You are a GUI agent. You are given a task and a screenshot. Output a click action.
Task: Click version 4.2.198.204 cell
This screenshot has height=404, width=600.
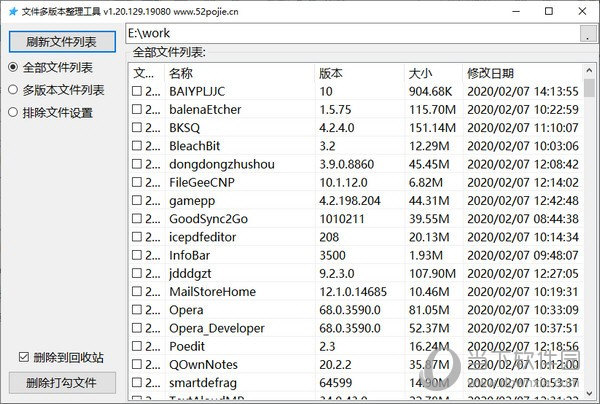[x=350, y=200]
